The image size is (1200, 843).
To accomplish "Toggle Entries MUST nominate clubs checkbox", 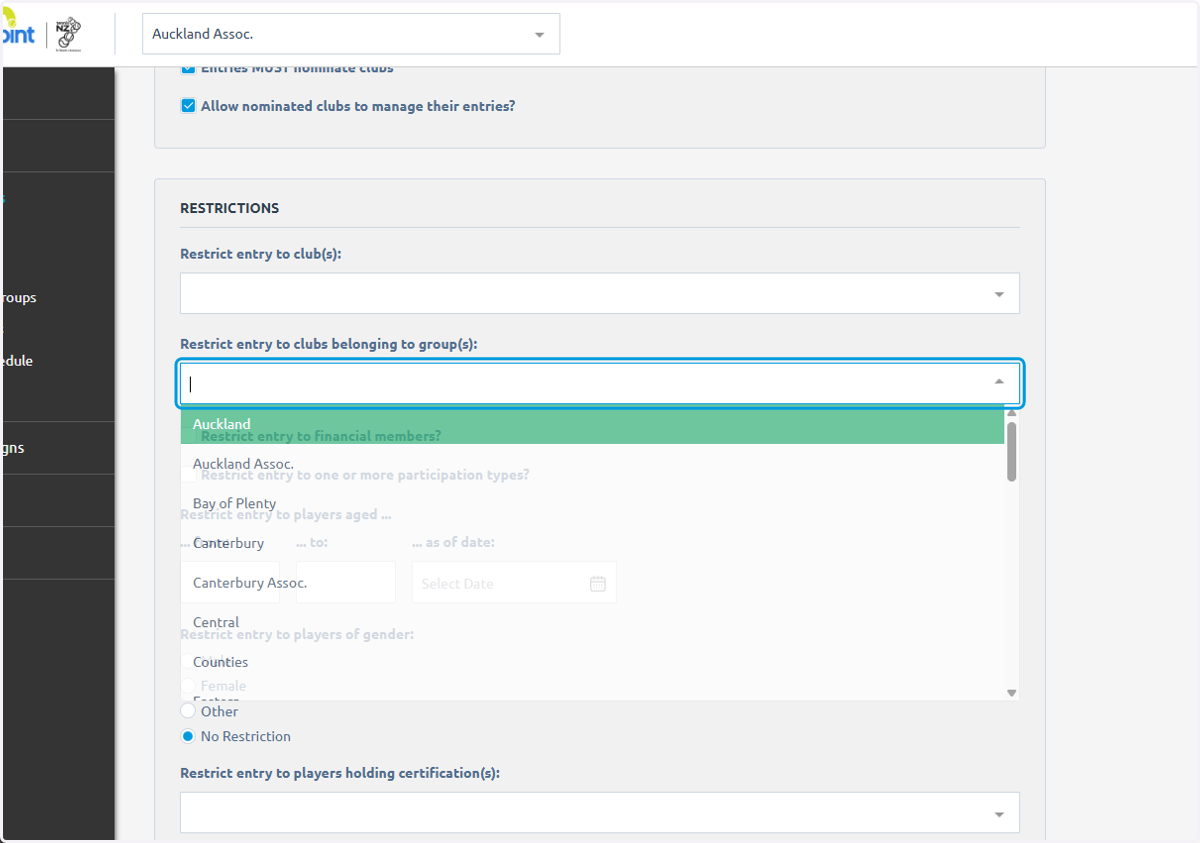I will [188, 69].
